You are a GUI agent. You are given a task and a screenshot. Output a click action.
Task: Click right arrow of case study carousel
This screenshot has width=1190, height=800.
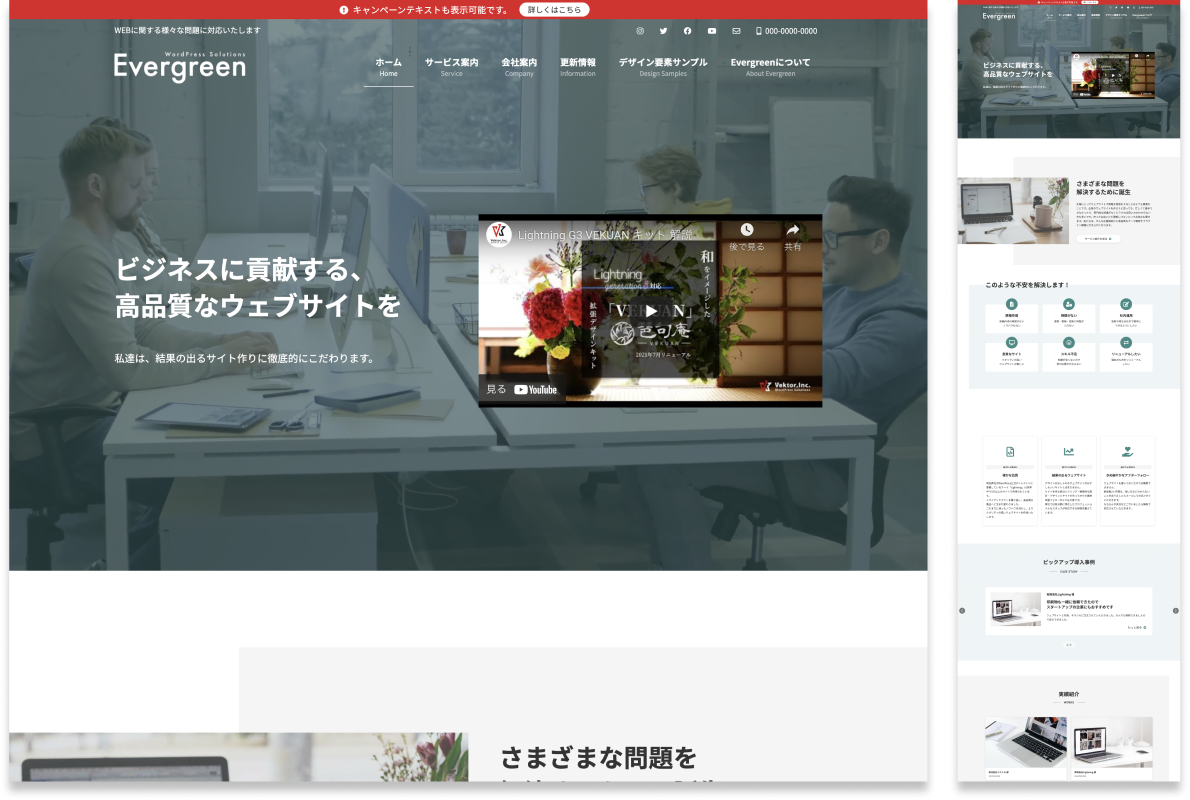1175,610
